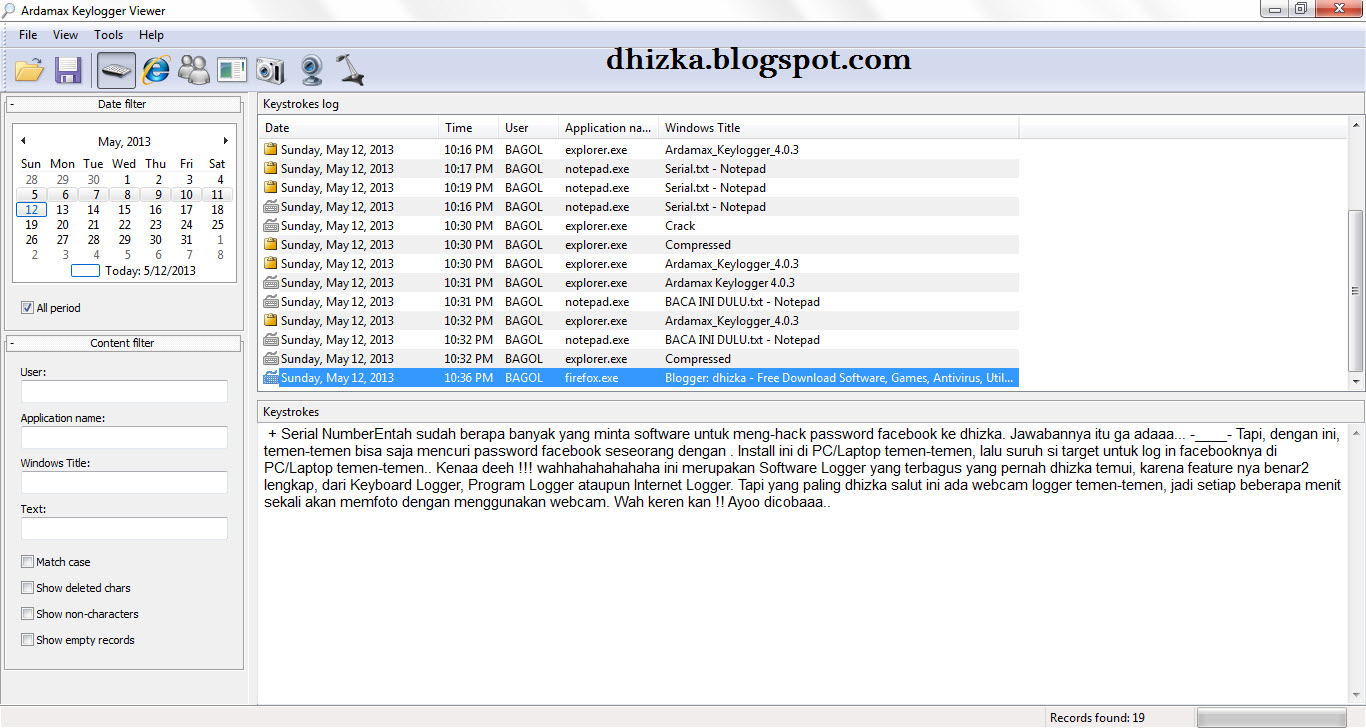The width and height of the screenshot is (1366, 728).
Task: Sort by the Time column header
Action: (x=468, y=127)
